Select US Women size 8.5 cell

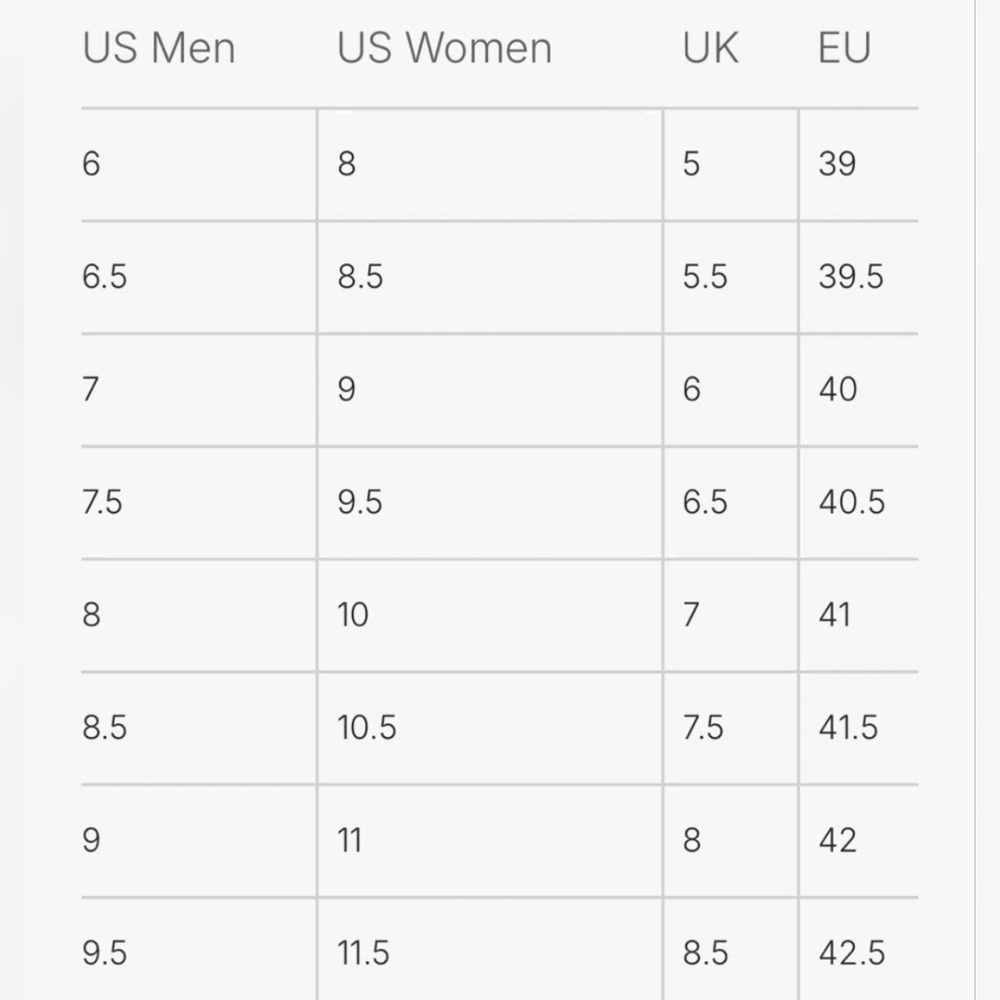490,277
